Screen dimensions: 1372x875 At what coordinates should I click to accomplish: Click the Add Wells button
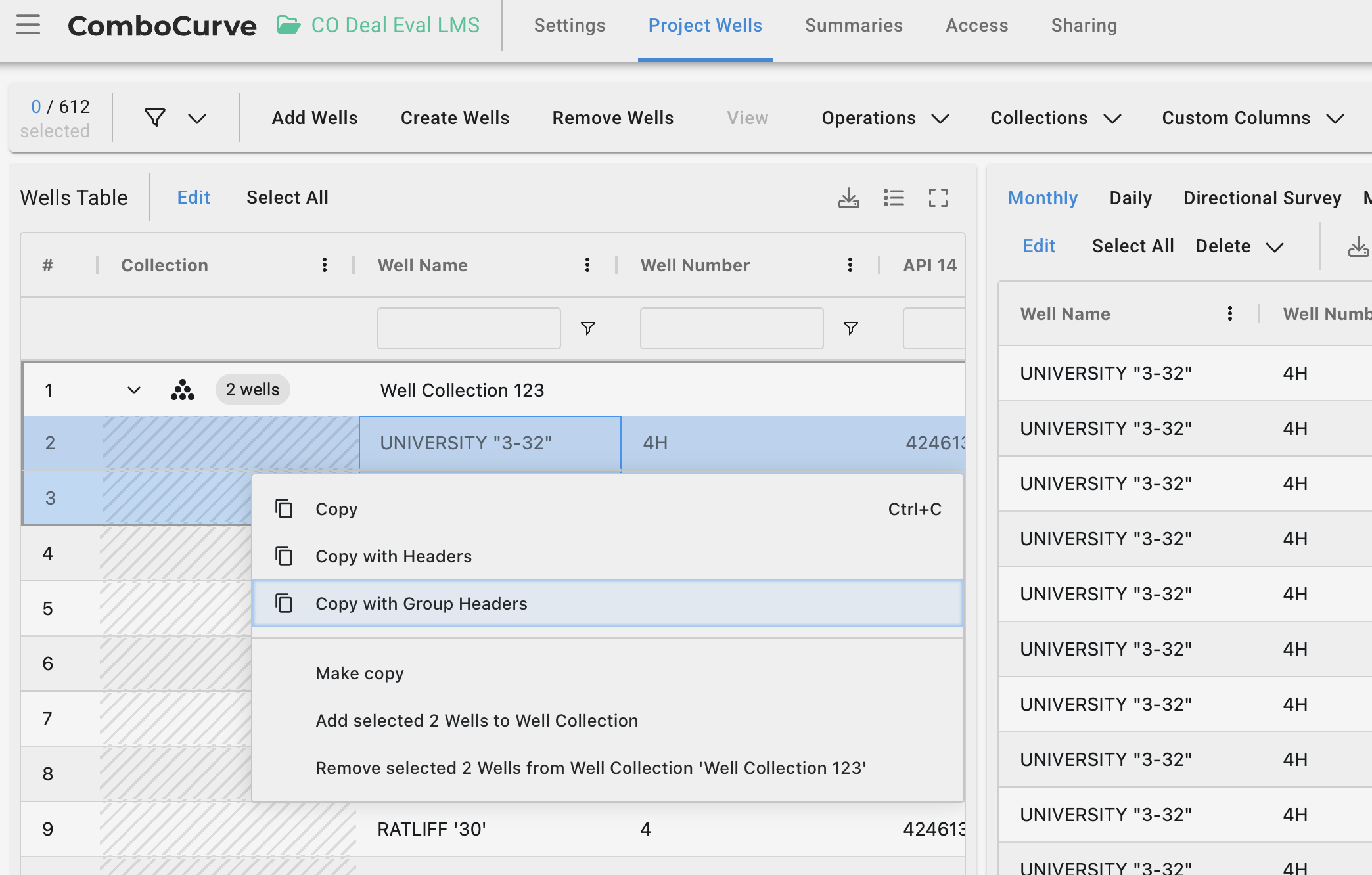tap(315, 118)
